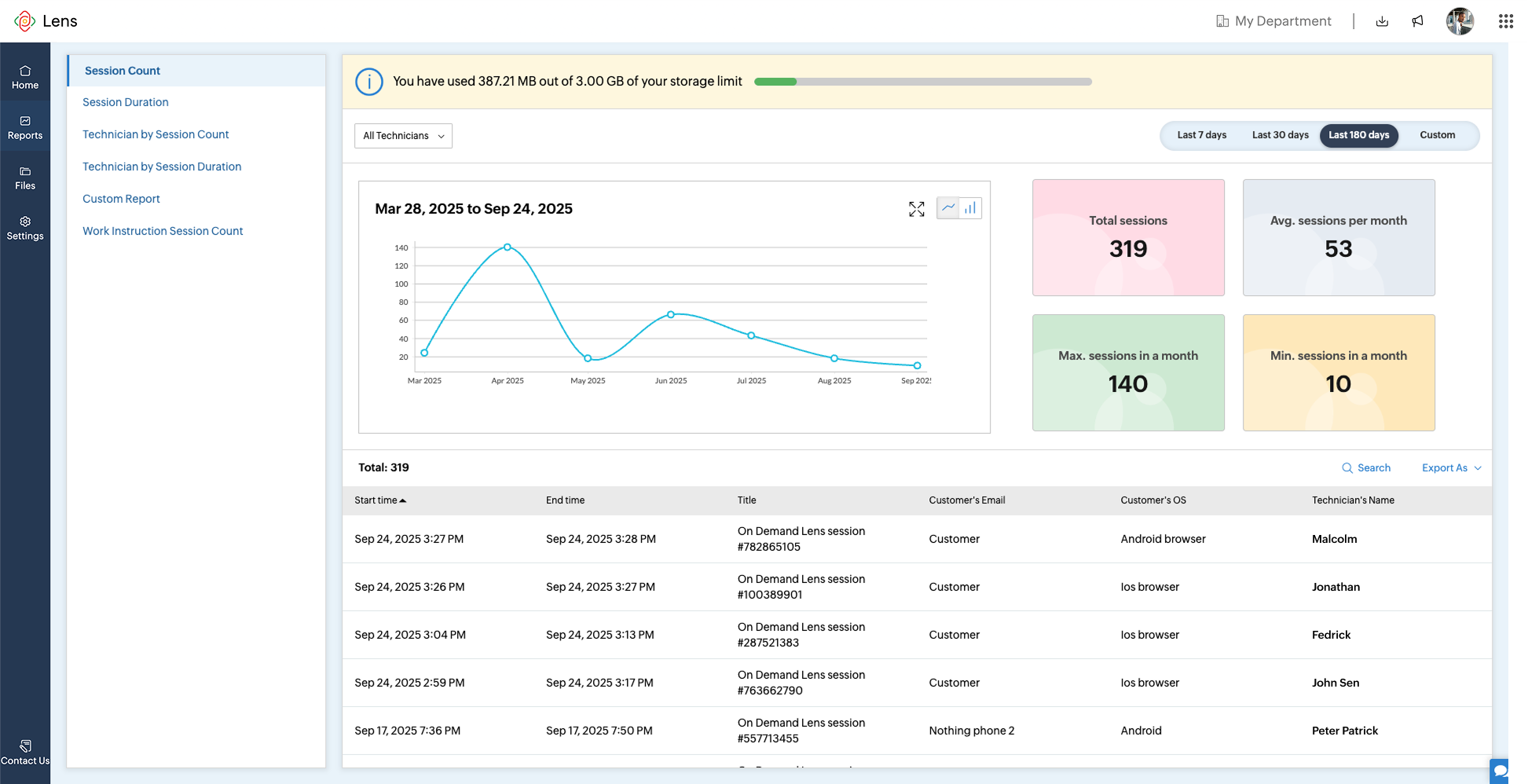Open Technician by Session Duration report
This screenshot has height=784, width=1528.
pos(162,167)
